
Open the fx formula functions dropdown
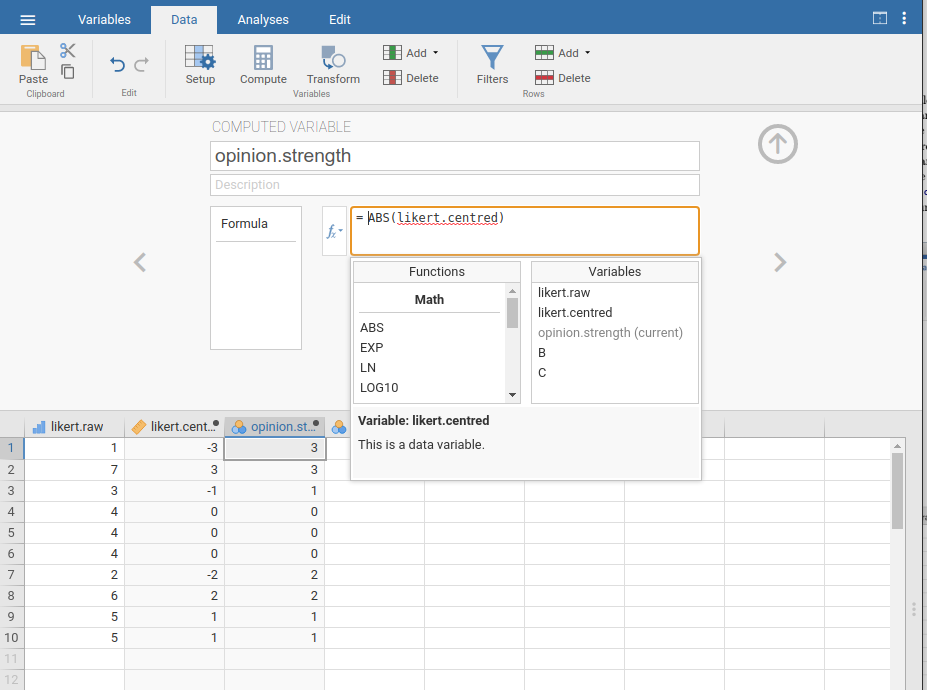334,231
